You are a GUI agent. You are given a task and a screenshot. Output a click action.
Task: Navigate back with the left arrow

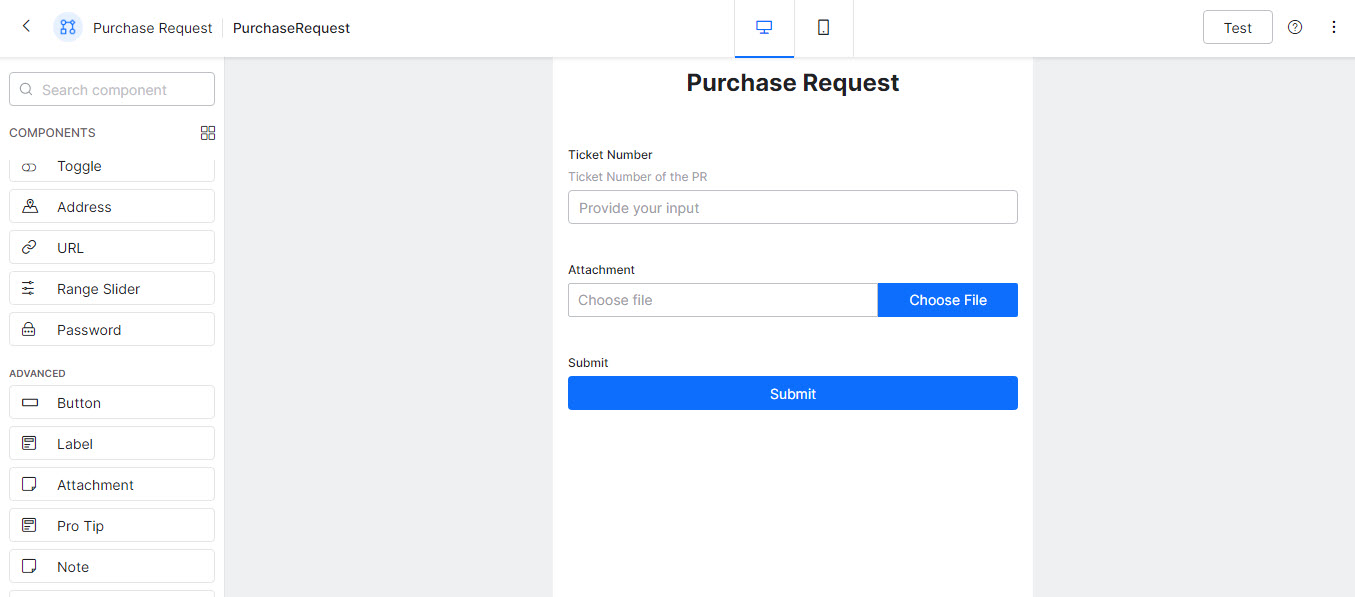25,27
